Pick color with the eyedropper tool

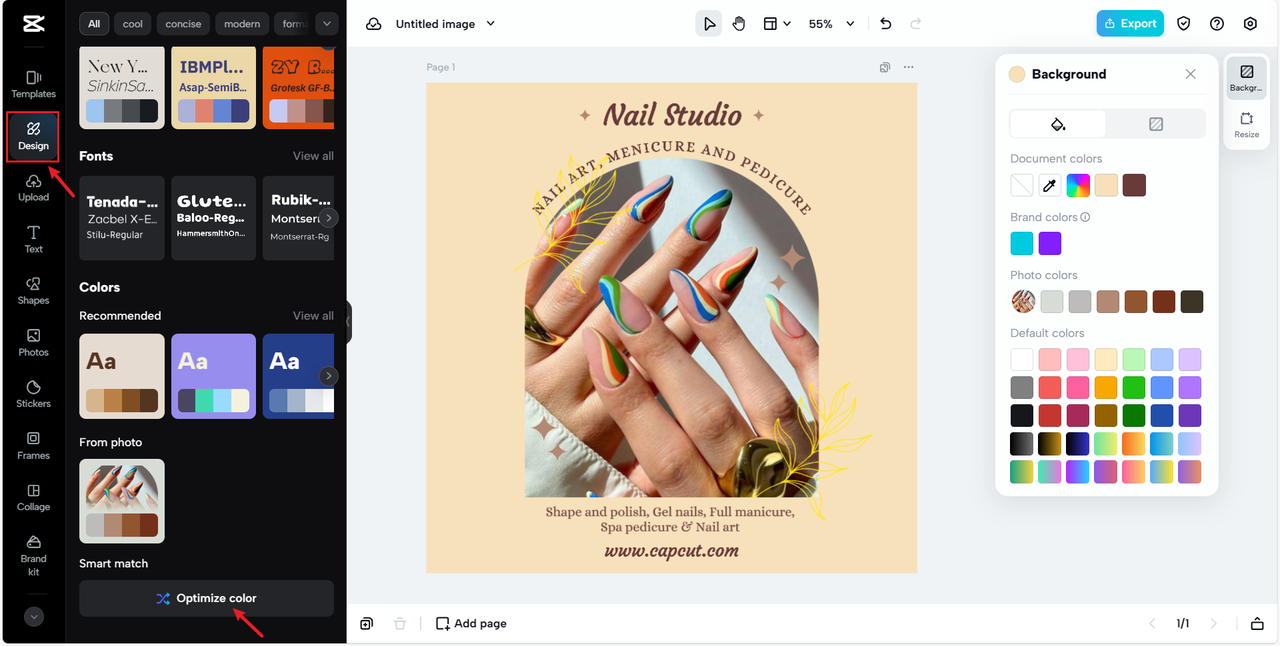click(1050, 185)
